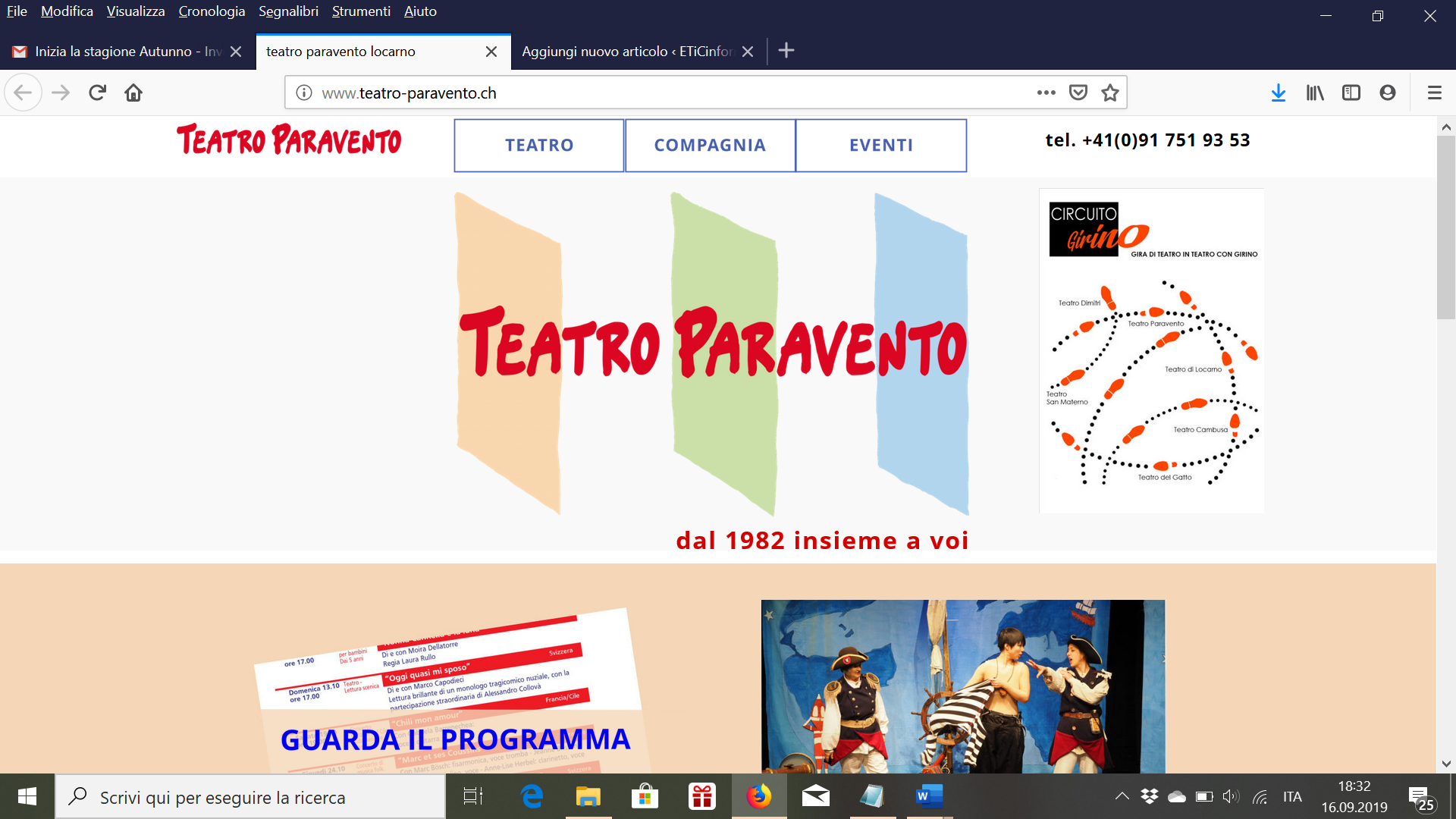This screenshot has height=819, width=1456.
Task: Open the volume speaker tray control
Action: 1232,796
